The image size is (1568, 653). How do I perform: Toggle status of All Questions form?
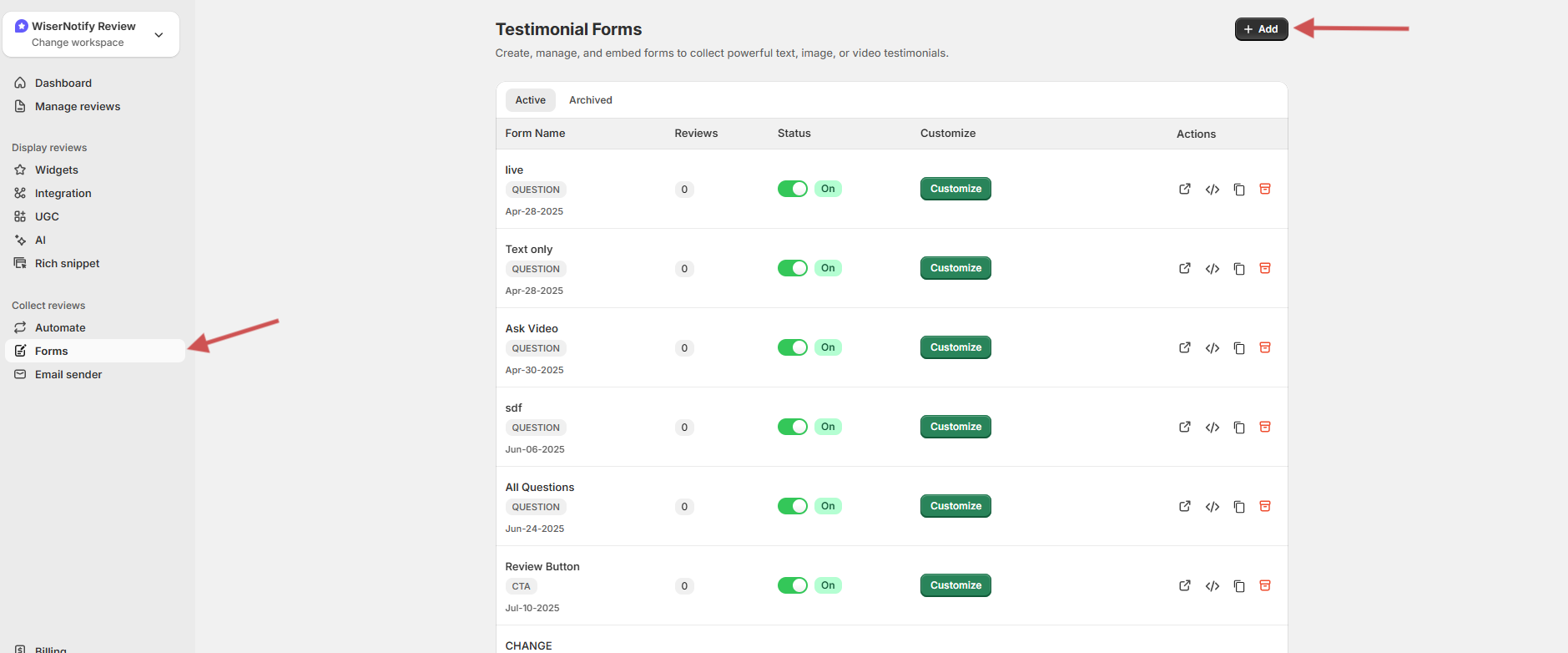[x=792, y=506]
